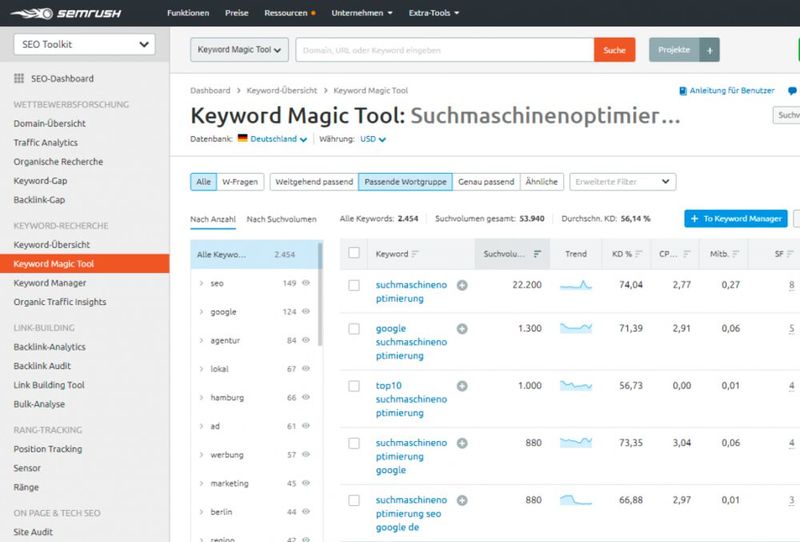
Task: Open Site Audit in sidebar
Action: [33, 532]
